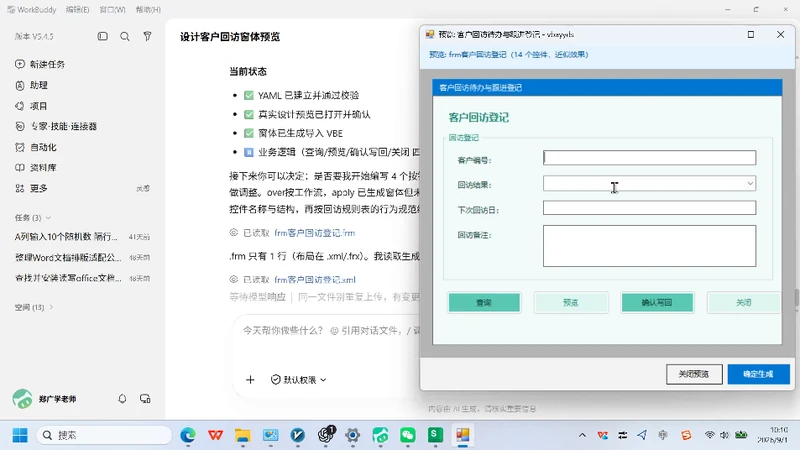Click the taskbar search box
The height and width of the screenshot is (450, 800).
[x=104, y=435]
